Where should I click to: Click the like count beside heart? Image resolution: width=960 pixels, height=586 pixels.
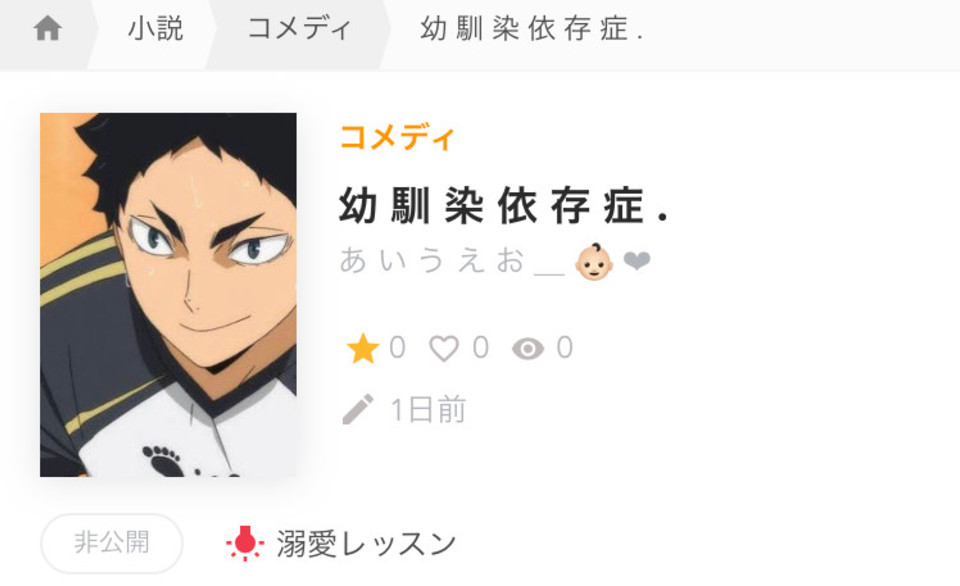click(481, 347)
